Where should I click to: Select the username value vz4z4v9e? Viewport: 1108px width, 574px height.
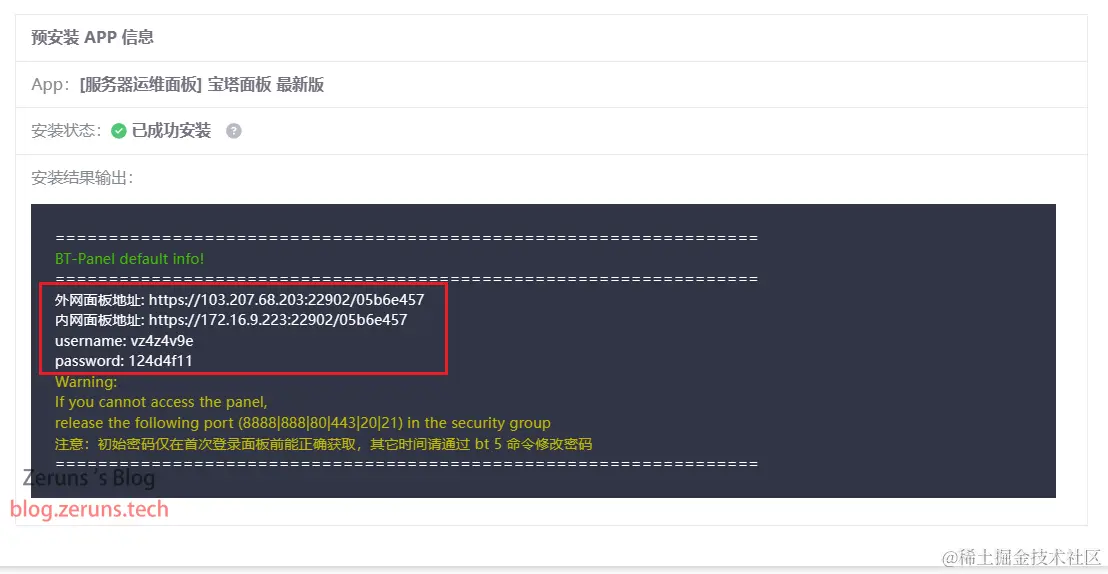tap(162, 341)
